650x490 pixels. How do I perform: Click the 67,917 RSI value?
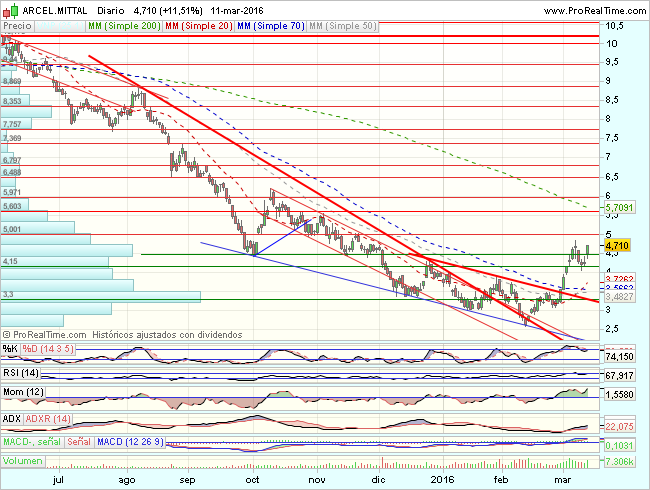coord(619,376)
